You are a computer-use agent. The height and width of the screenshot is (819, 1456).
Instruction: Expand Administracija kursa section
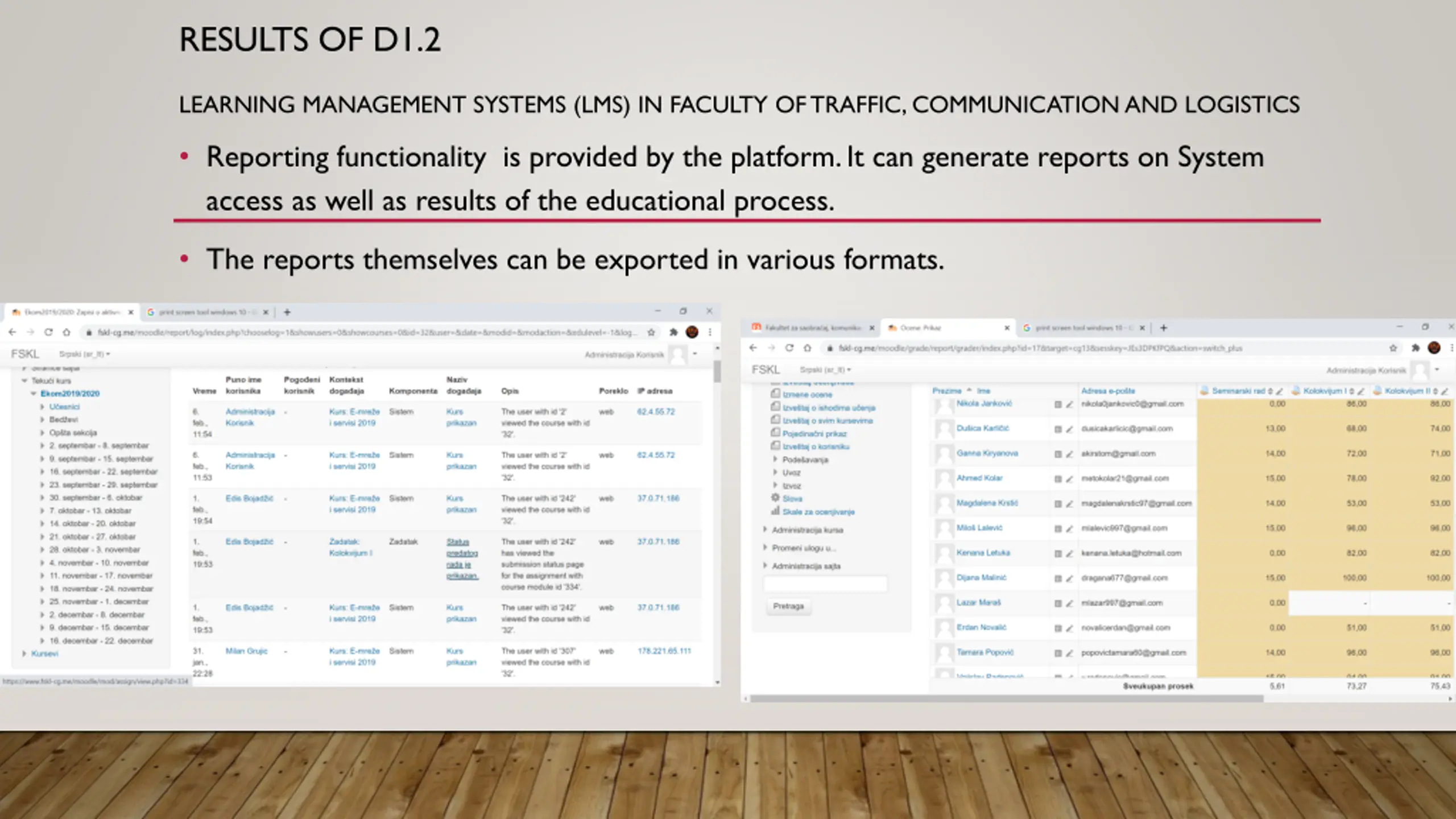point(766,530)
